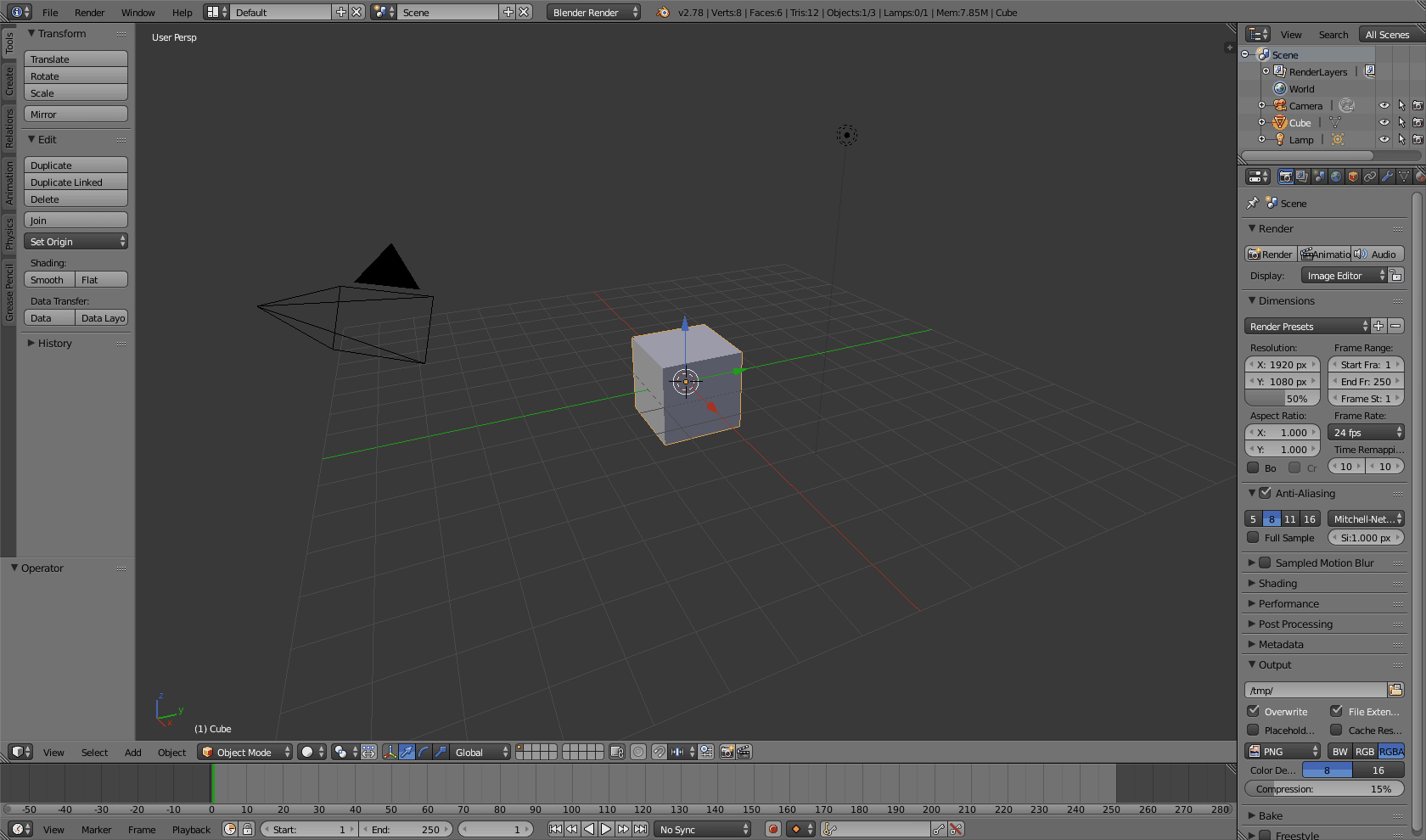Open the Modifiers tab (wrench icon)
The width and height of the screenshot is (1426, 840).
1385,176
